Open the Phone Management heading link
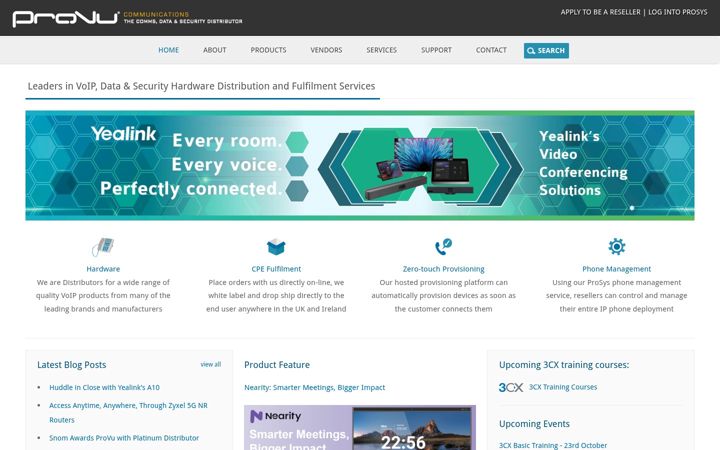Viewport: 720px width, 450px height. [616, 269]
